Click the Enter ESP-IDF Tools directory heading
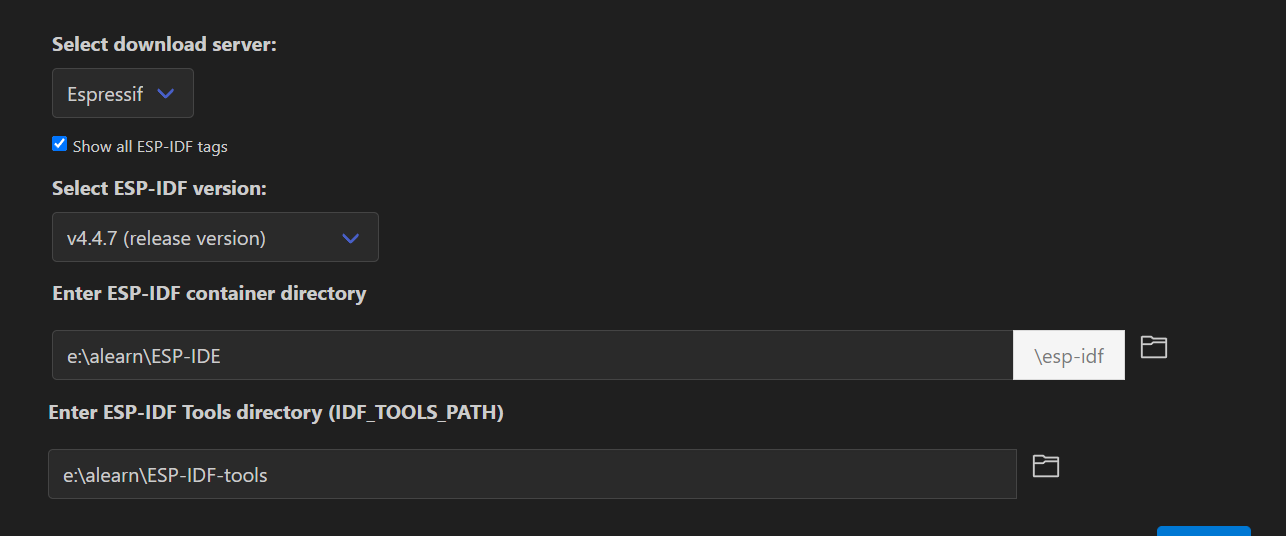 pyautogui.click(x=276, y=412)
